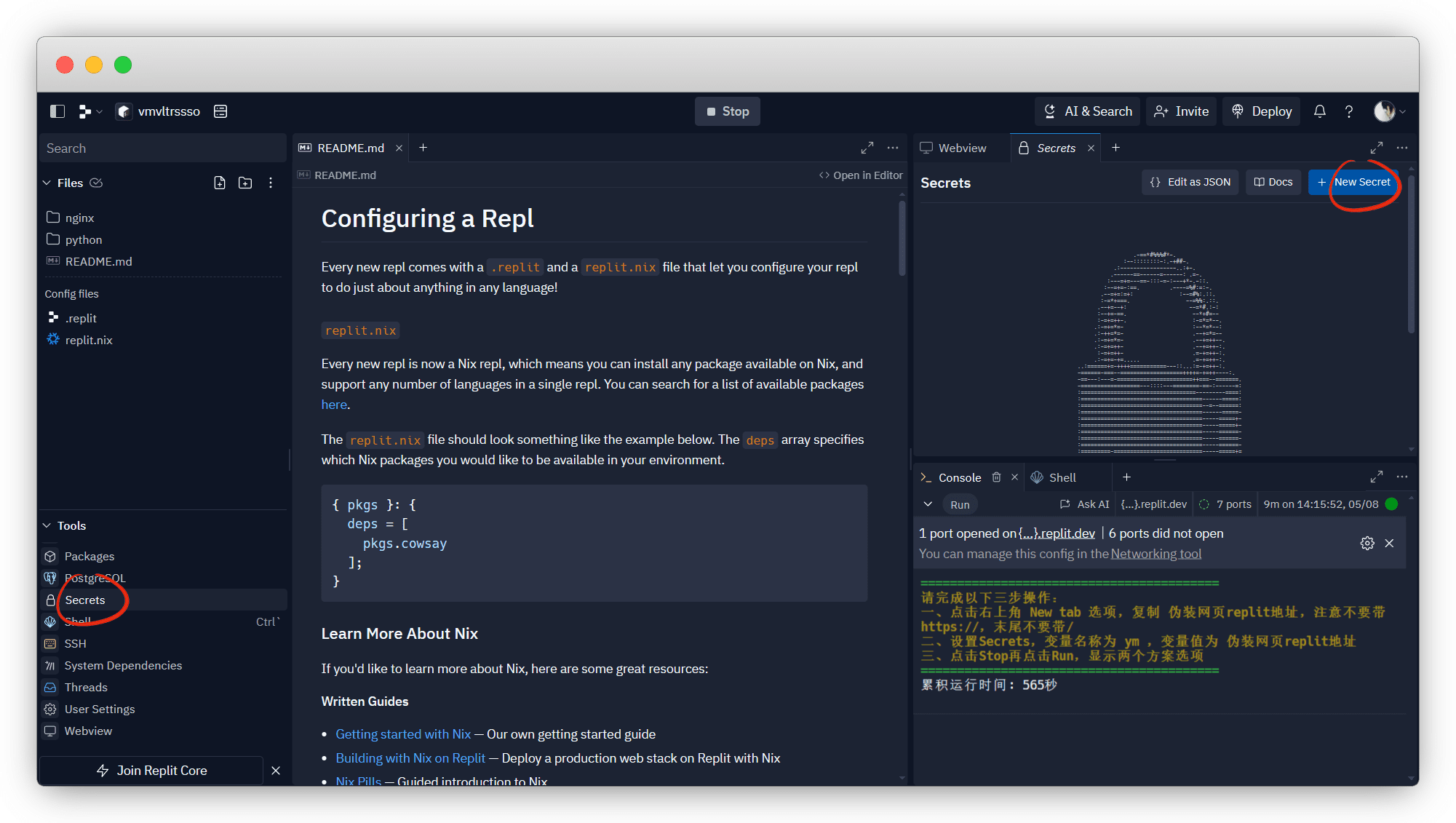The height and width of the screenshot is (823, 1456).
Task: Click Edit as JSON
Action: tap(1190, 182)
